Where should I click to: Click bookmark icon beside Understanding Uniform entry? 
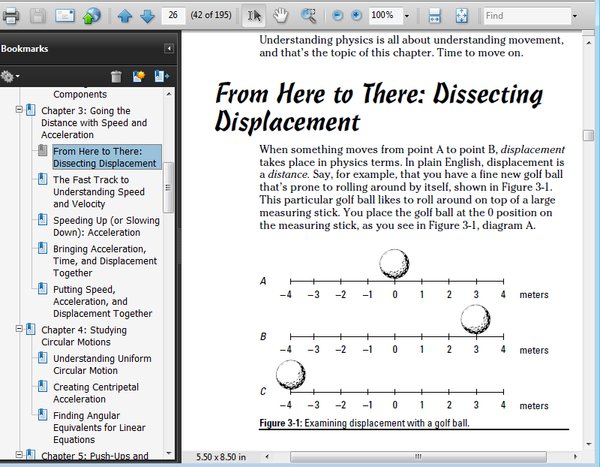(43, 358)
